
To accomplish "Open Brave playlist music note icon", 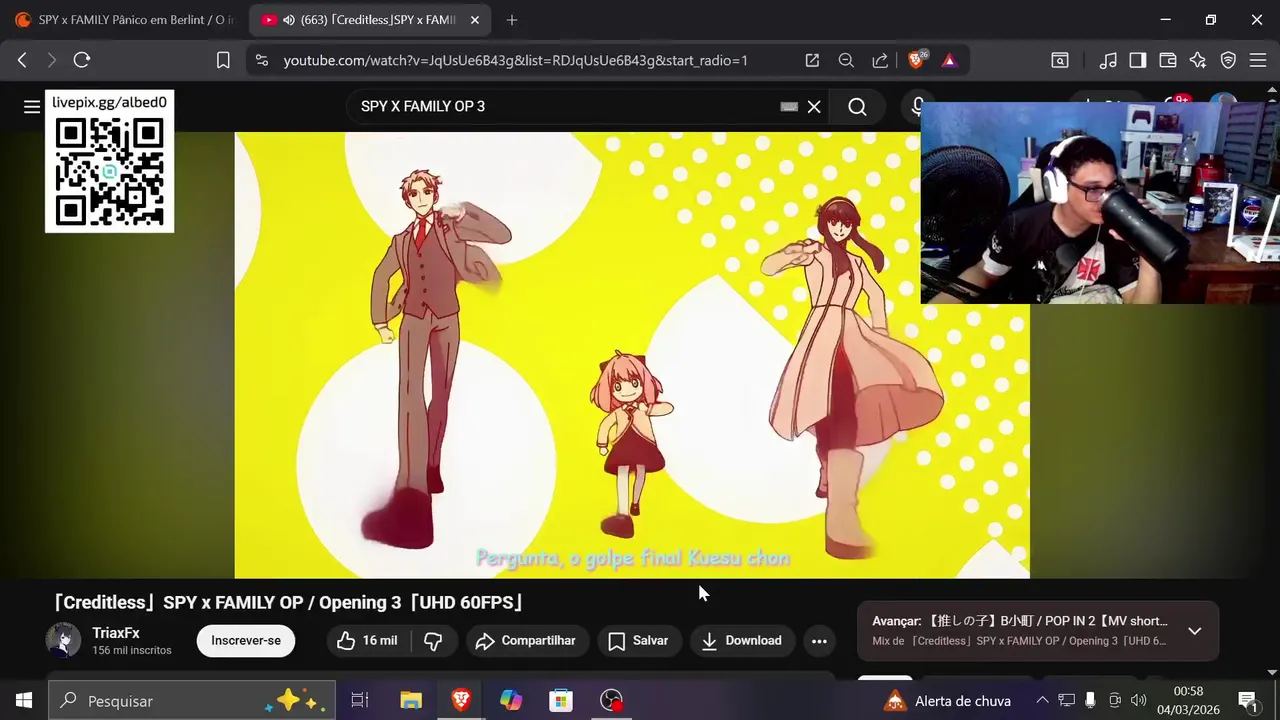I will 1108,60.
